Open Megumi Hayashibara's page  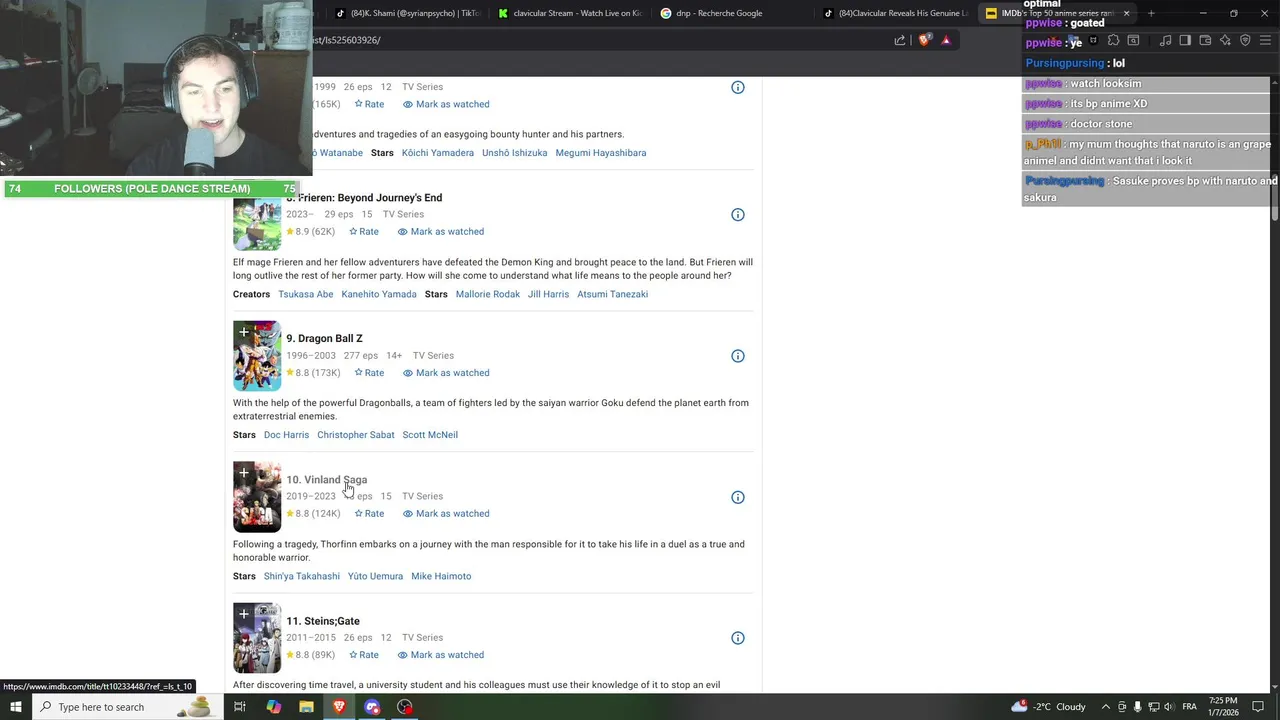tap(601, 153)
